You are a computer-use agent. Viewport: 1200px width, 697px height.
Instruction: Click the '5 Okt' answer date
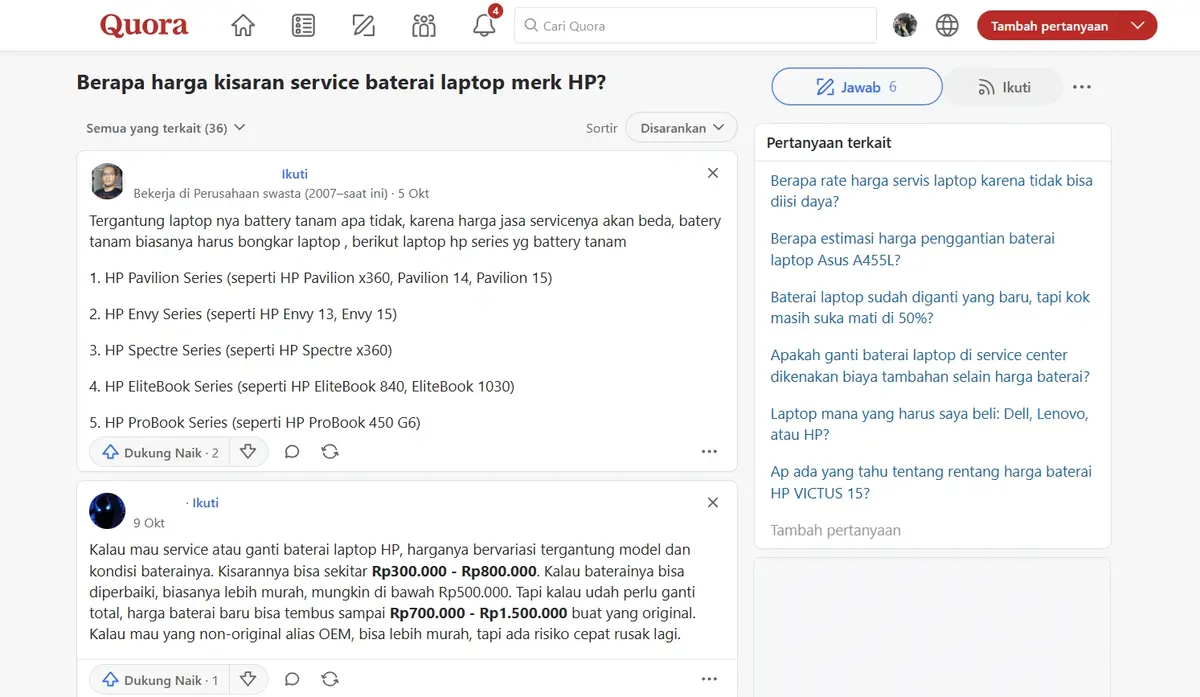[x=413, y=193]
